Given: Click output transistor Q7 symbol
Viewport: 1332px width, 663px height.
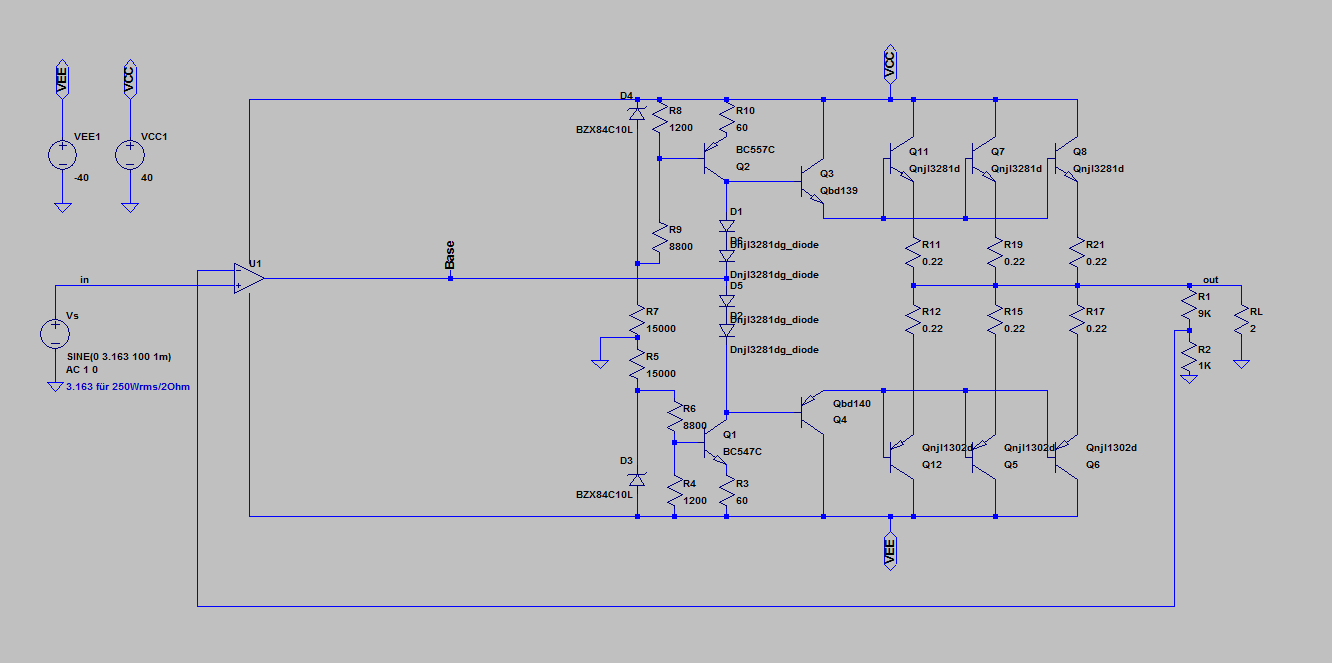Looking at the screenshot, I should 983,158.
